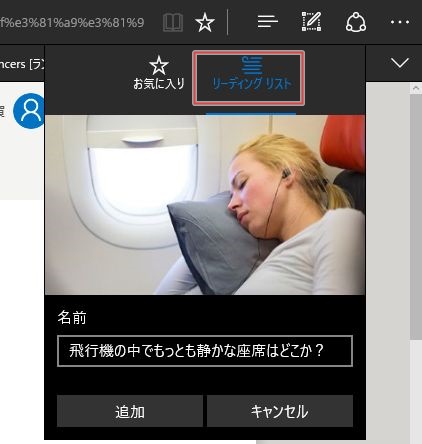
Task: Click the キャンセル button
Action: [x=280, y=411]
